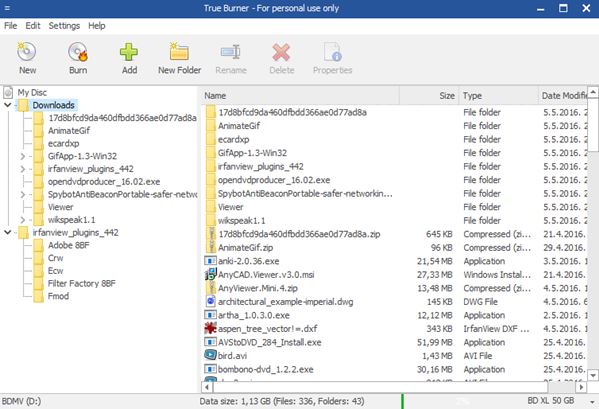Image resolution: width=599 pixels, height=409 pixels.
Task: Click the IrfanView DXF type cell
Action: point(497,329)
